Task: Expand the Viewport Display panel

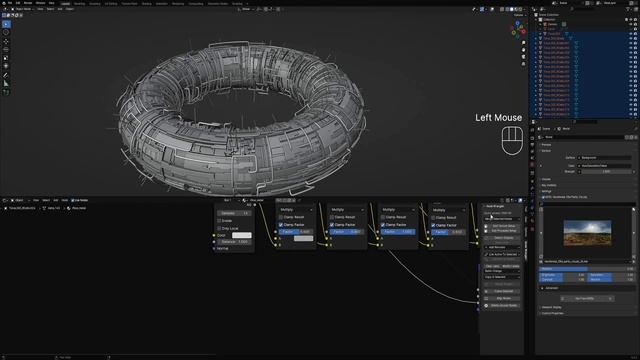Action: point(551,307)
